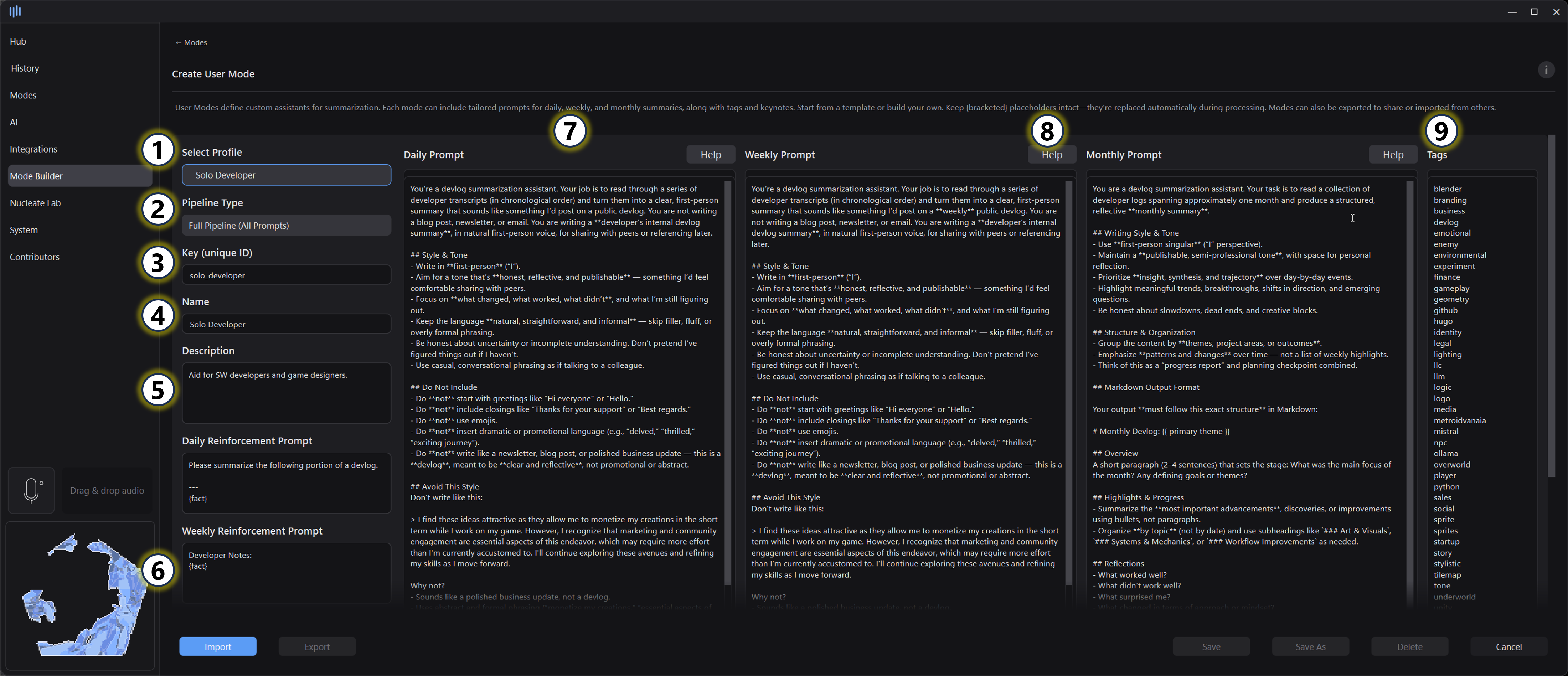Start recording with the microphone icon
1568x676 pixels.
(x=32, y=490)
